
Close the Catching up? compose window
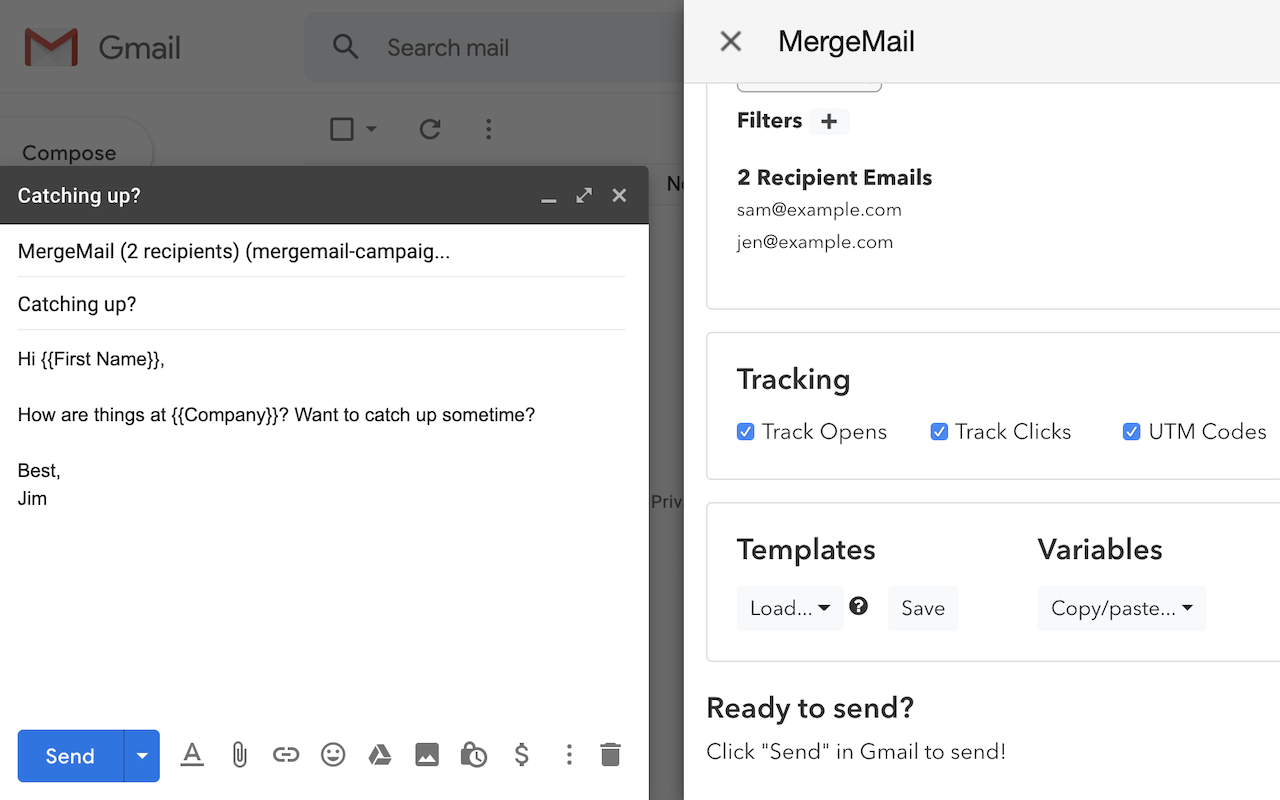[619, 195]
